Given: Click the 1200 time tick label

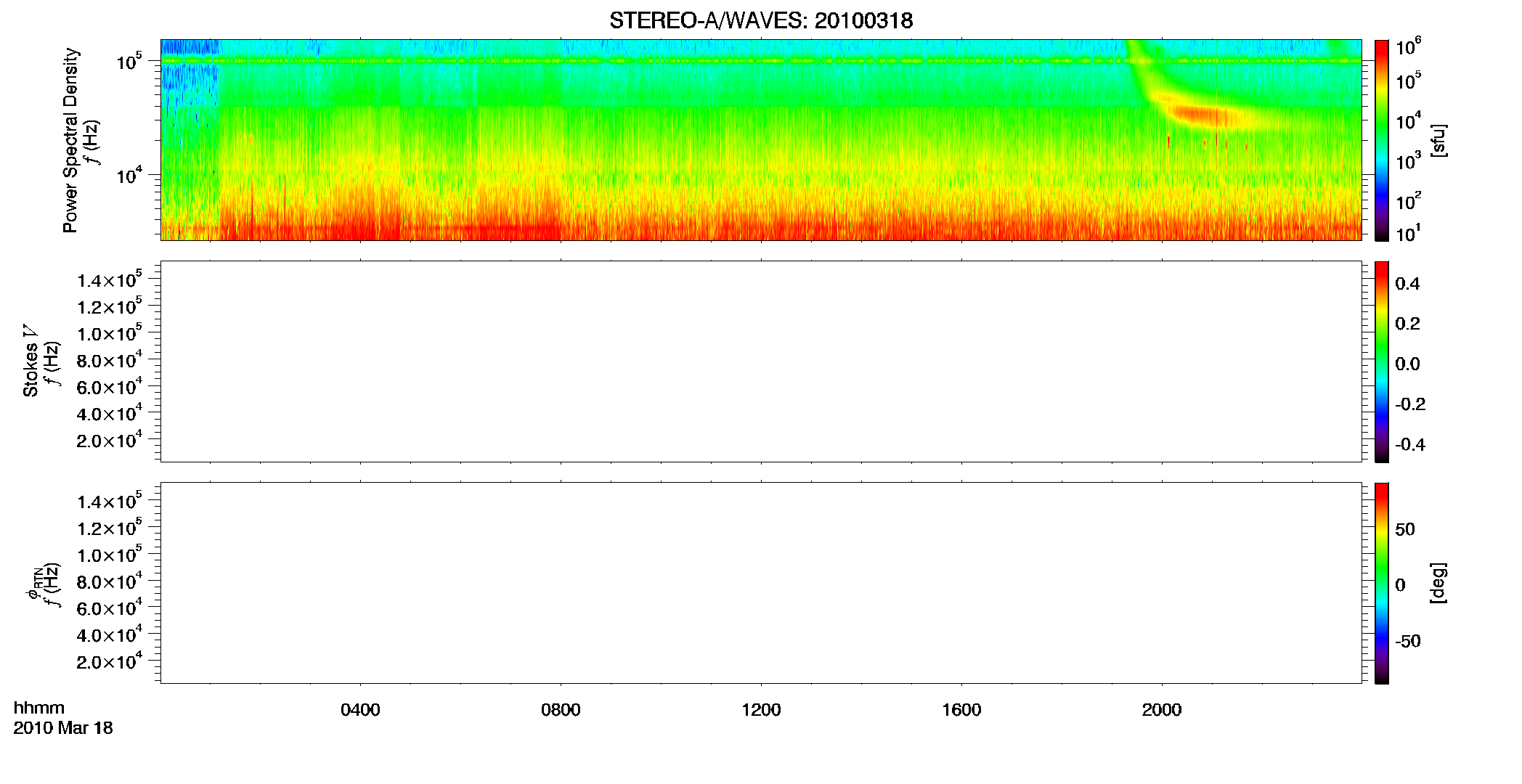Looking at the screenshot, I should coord(761,710).
